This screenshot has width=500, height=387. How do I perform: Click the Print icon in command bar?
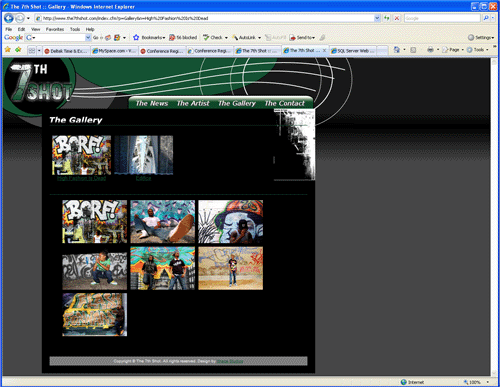tap(430, 50)
